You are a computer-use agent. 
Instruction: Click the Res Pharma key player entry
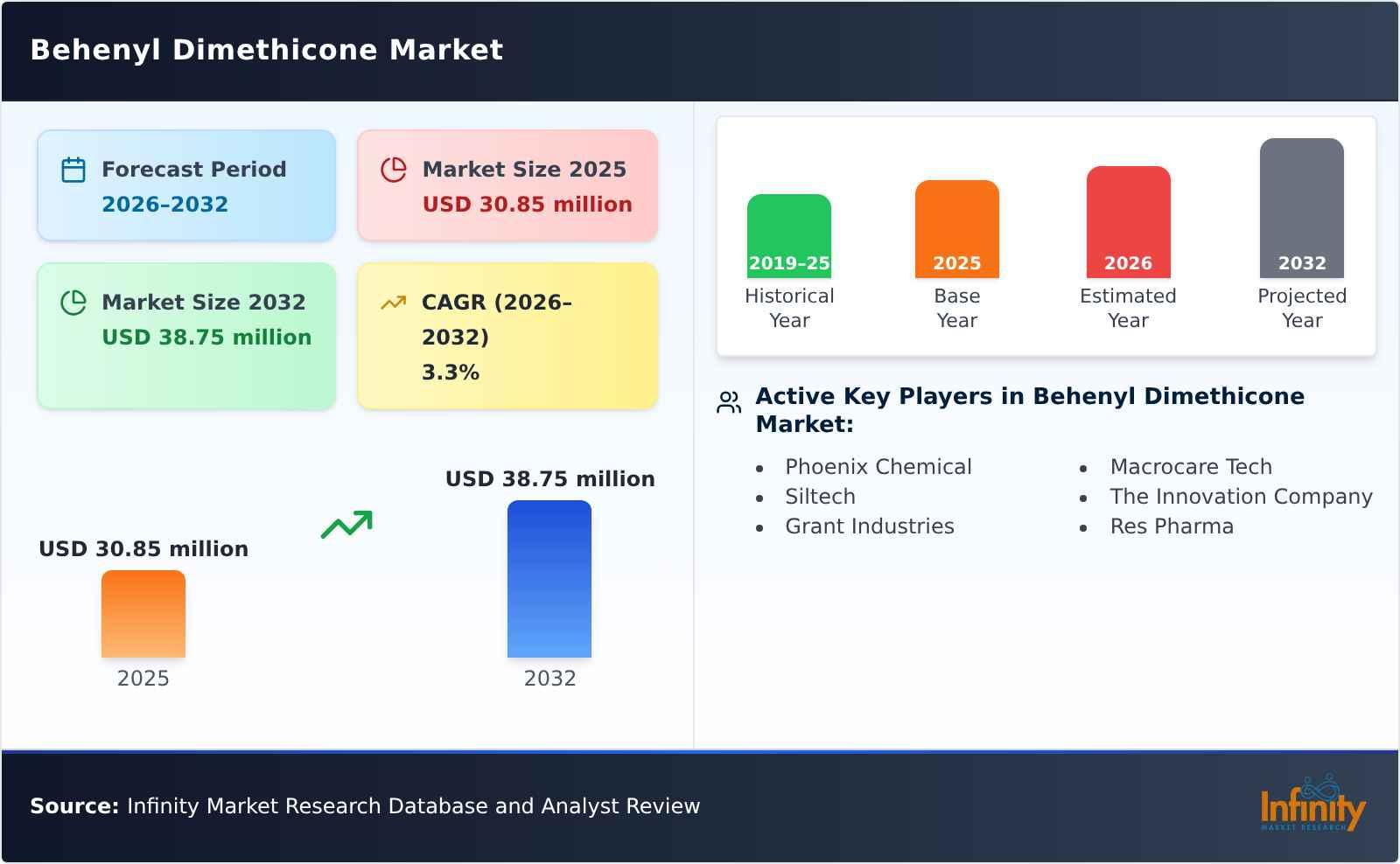pos(1171,526)
